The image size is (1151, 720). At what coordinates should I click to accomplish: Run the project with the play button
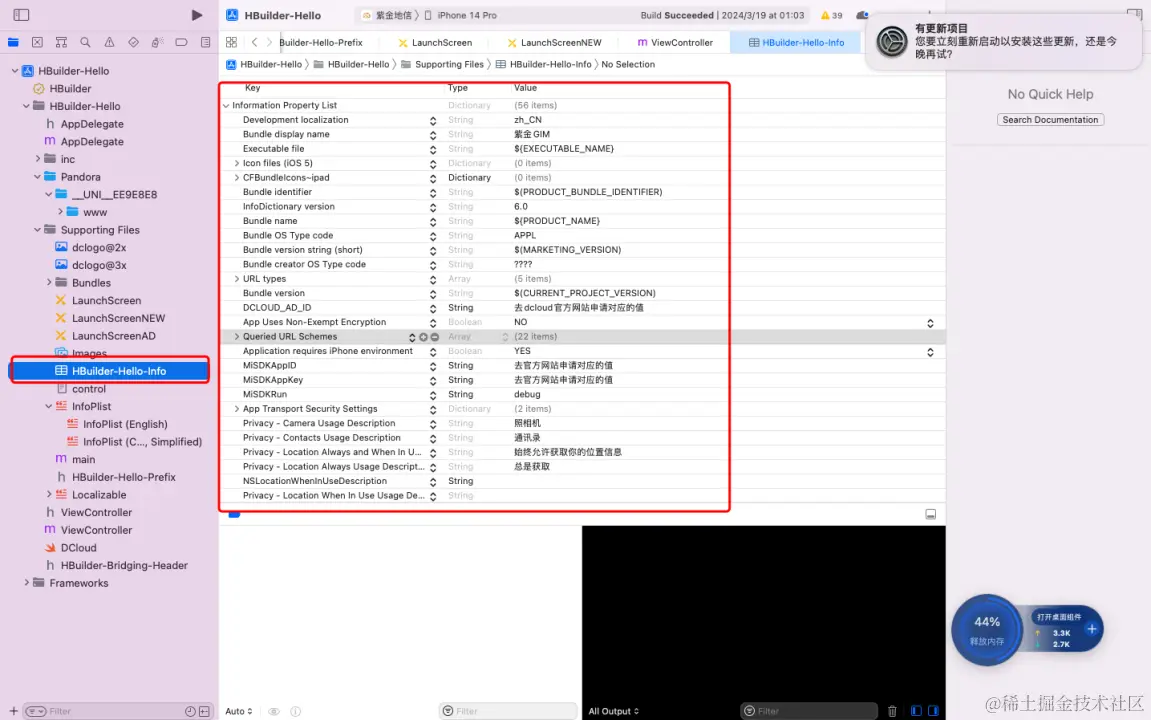coord(197,15)
